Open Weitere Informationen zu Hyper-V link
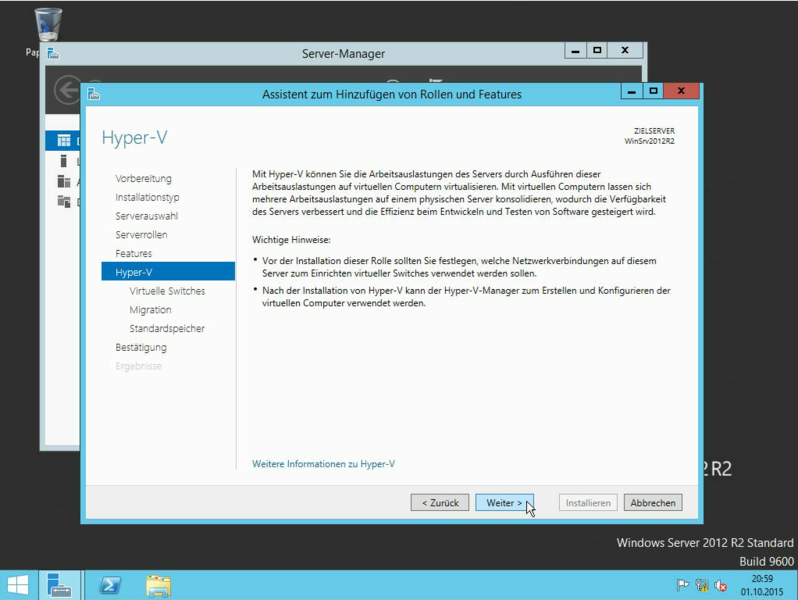Screen dimensions: 798x600 tap(323, 464)
